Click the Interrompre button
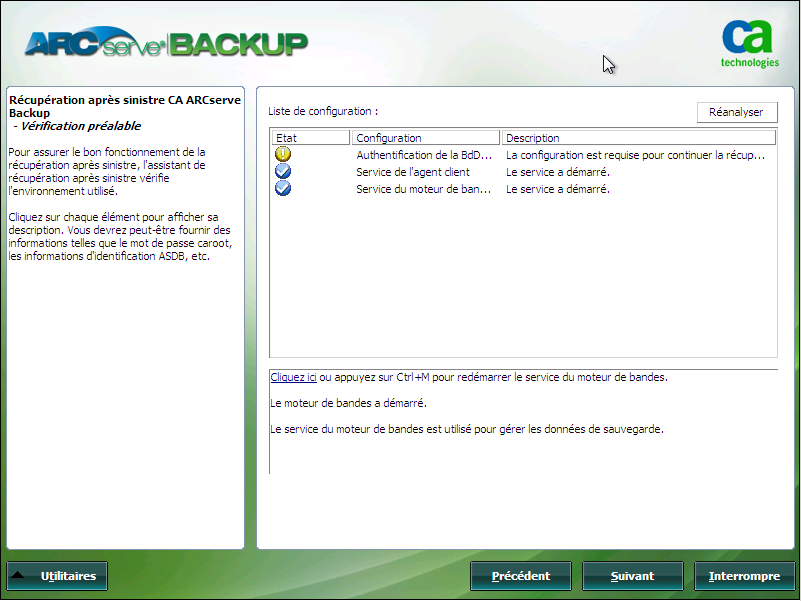 [745, 576]
